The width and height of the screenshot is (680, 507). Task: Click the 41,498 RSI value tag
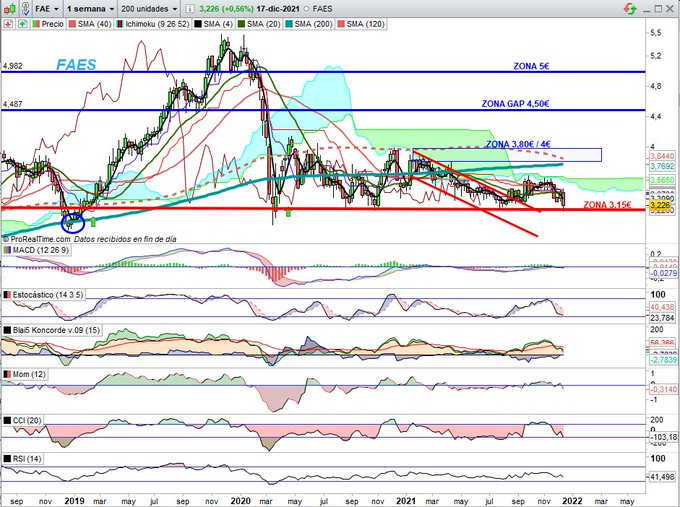(x=662, y=477)
